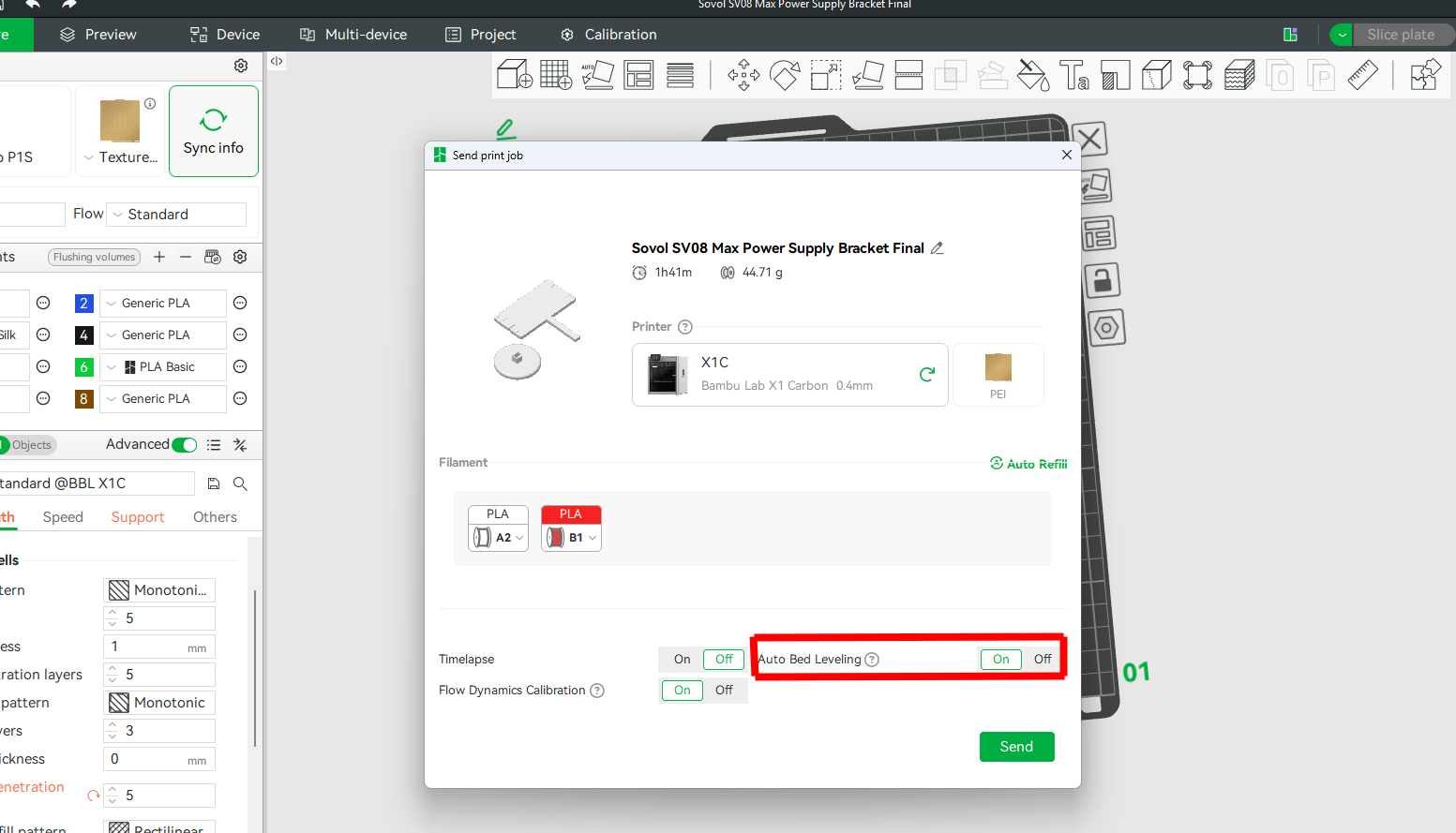Click the lock icon on plate 01
The width and height of the screenshot is (1456, 833).
point(1103,279)
